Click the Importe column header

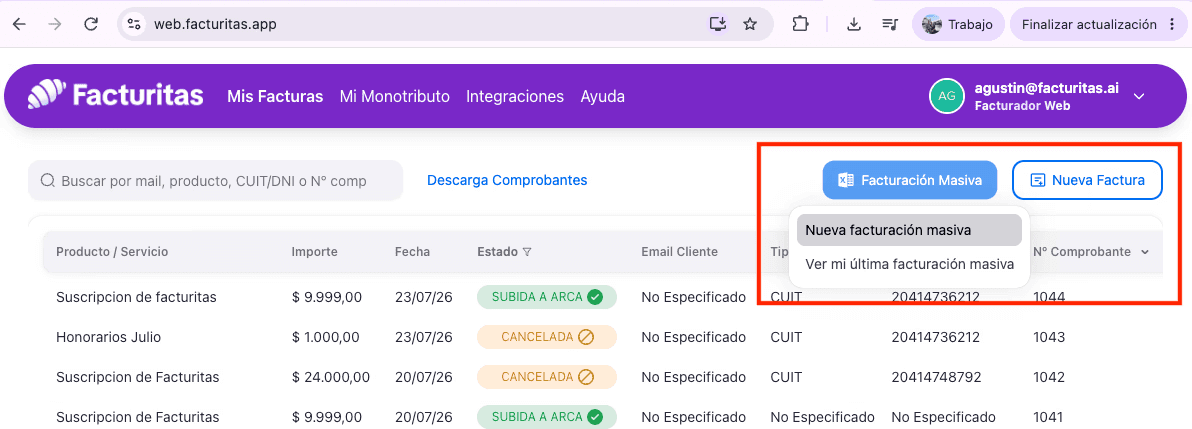[314, 252]
